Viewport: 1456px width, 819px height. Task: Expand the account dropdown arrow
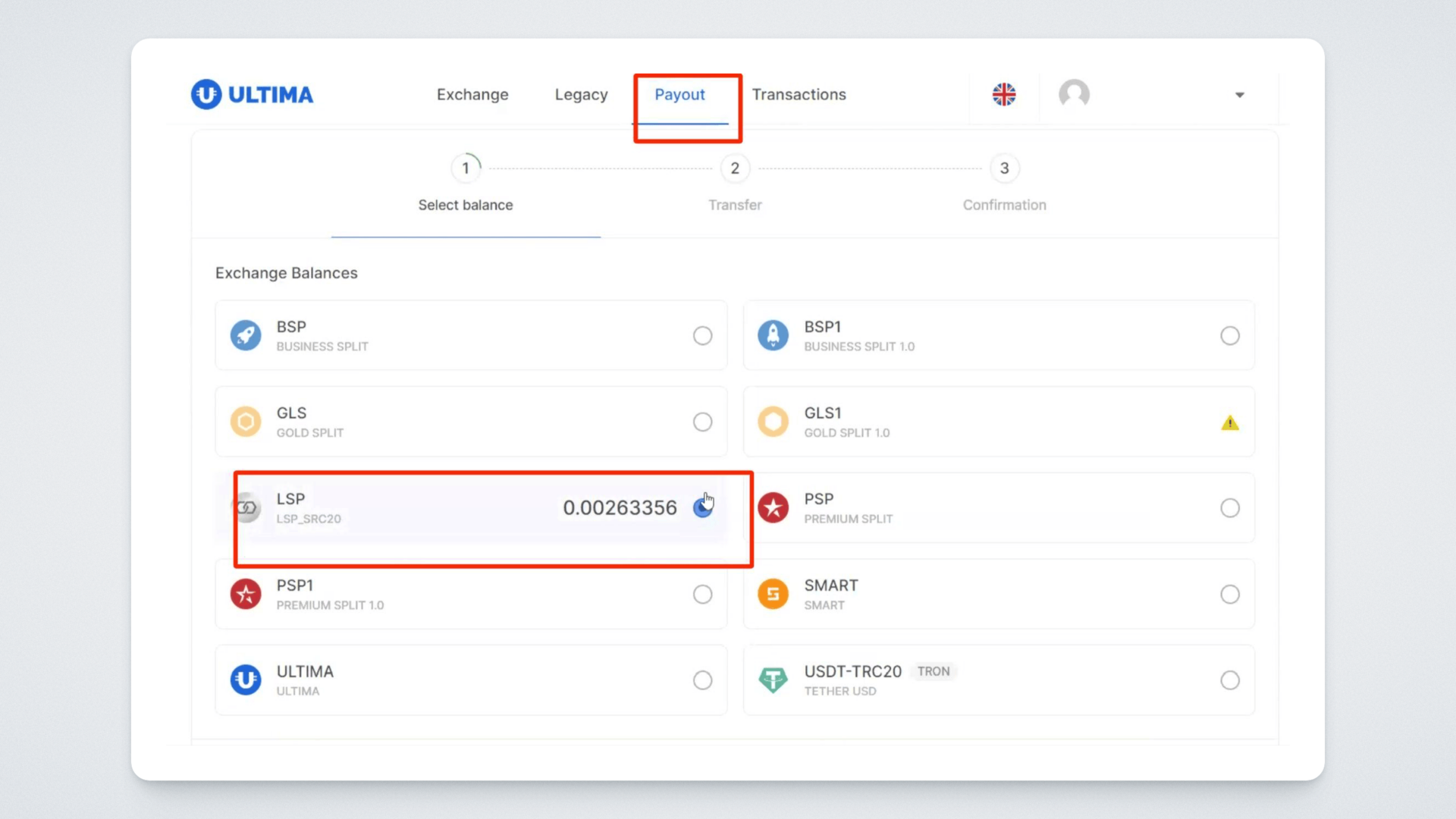coord(1239,96)
